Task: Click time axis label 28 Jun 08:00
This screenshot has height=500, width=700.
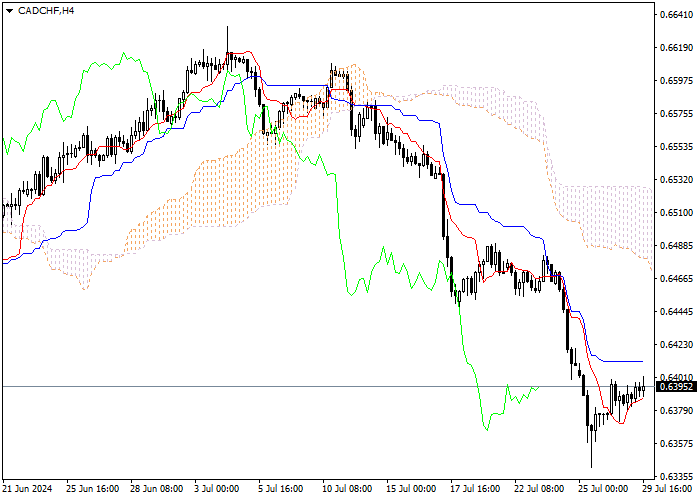Action: (x=157, y=489)
